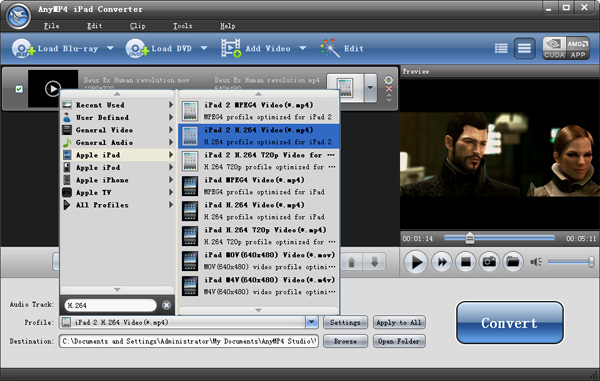Switch to detailed list view icon
The height and width of the screenshot is (381, 600).
pyautogui.click(x=501, y=49)
